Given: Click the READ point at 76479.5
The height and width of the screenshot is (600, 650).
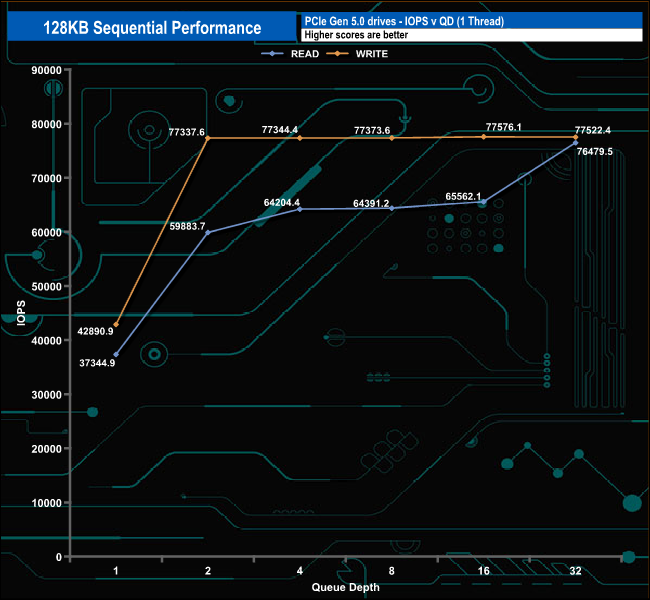Looking at the screenshot, I should pos(575,143).
